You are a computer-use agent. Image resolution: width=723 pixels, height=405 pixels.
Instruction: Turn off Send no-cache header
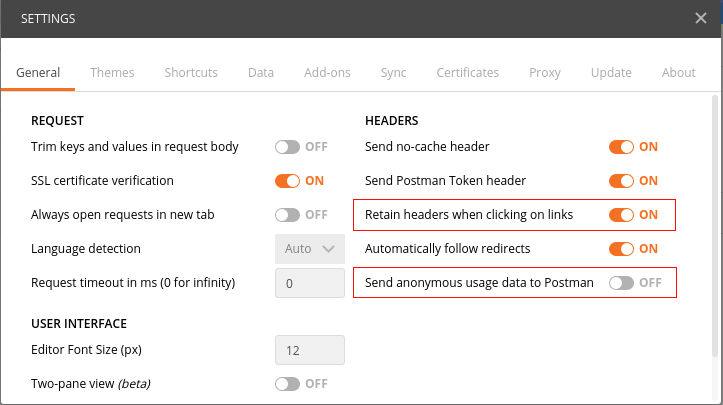tap(622, 147)
